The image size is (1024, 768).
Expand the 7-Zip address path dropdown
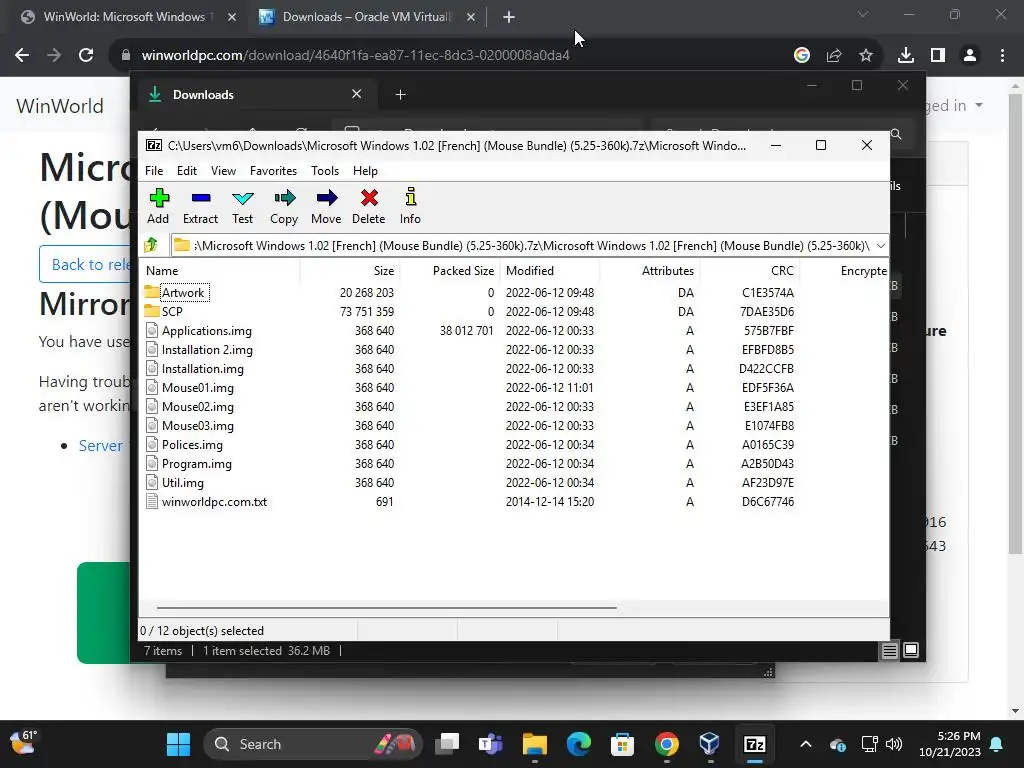880,246
